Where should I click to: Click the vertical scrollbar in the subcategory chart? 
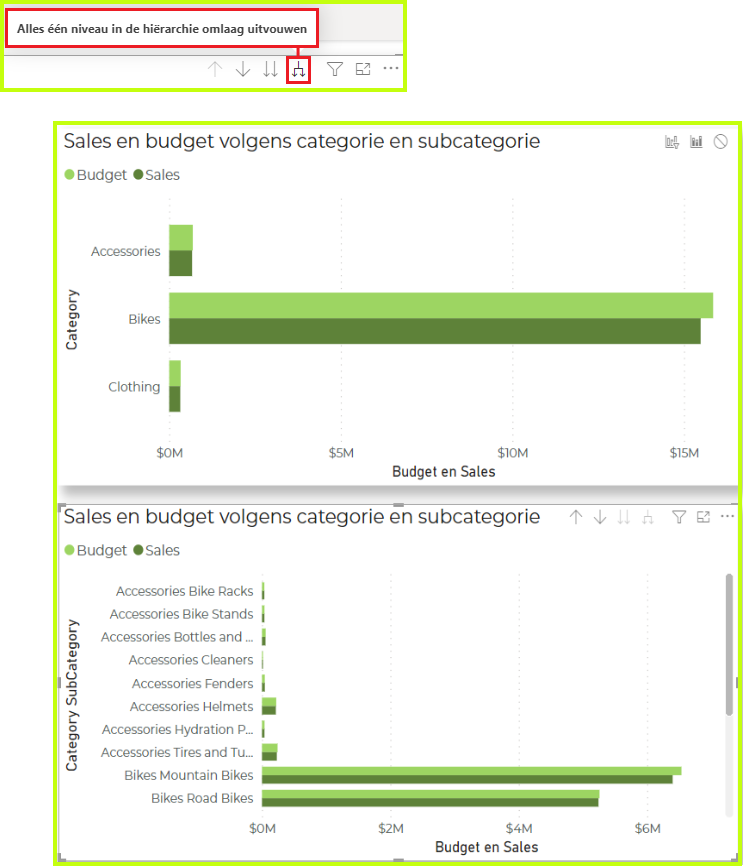729,645
